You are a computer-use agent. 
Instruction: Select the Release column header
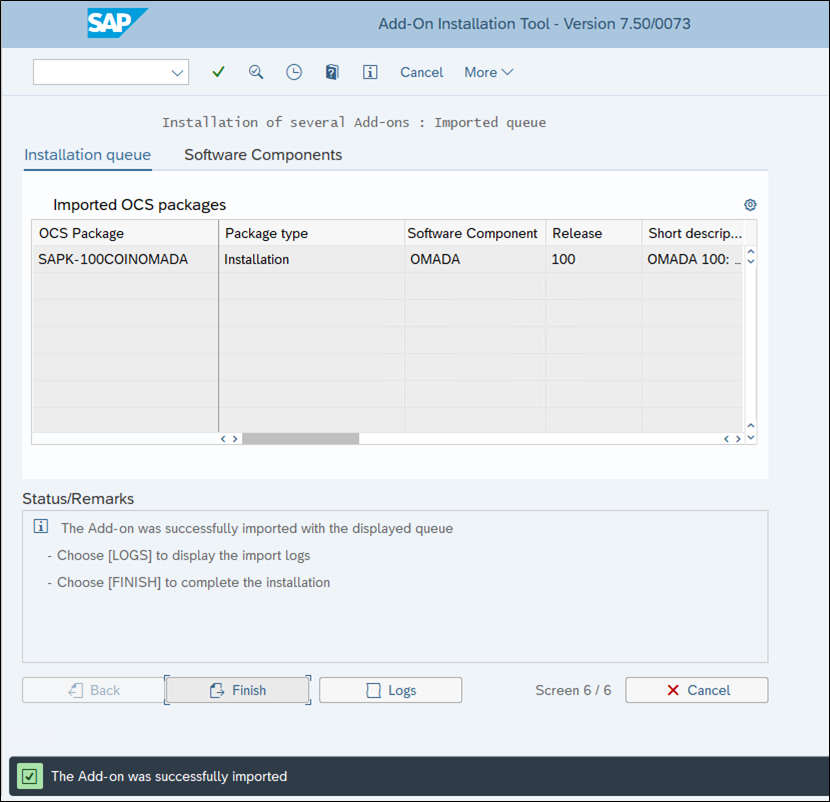(593, 233)
